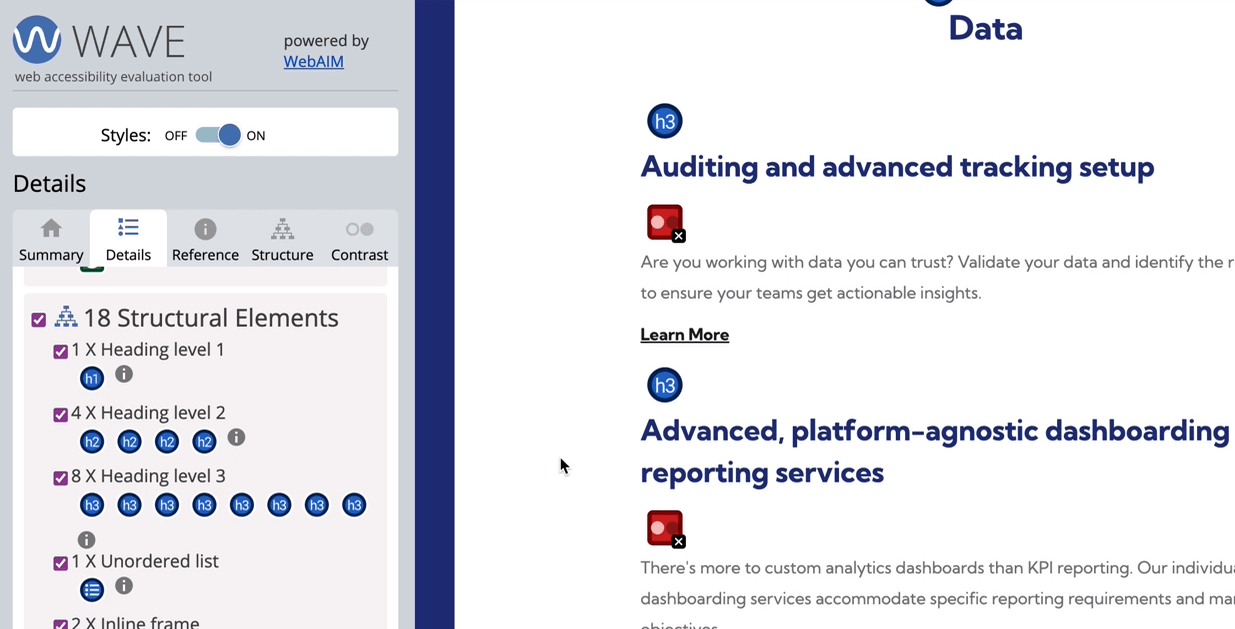1235x629 pixels.
Task: Open the Reference tab
Action: pyautogui.click(x=205, y=240)
